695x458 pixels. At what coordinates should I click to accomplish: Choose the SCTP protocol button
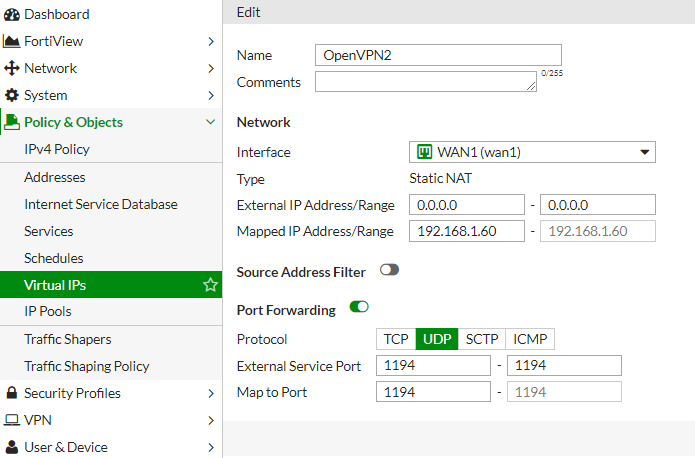480,339
